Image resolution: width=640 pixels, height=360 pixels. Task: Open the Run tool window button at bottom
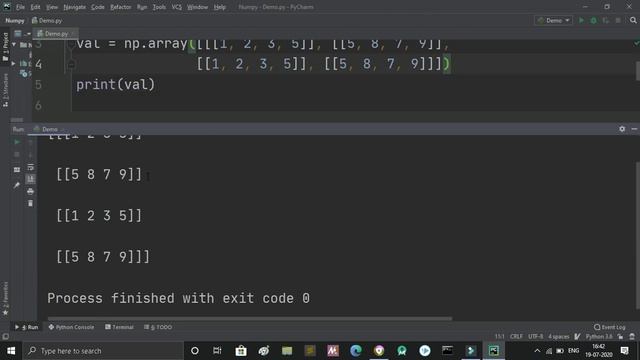click(x=27, y=327)
